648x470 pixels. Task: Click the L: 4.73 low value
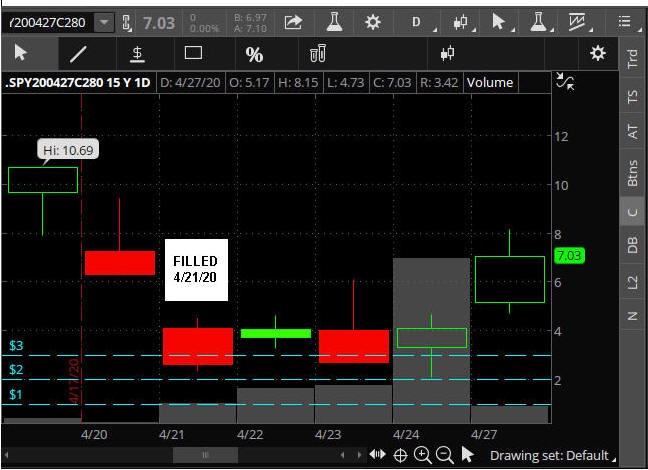(x=345, y=82)
